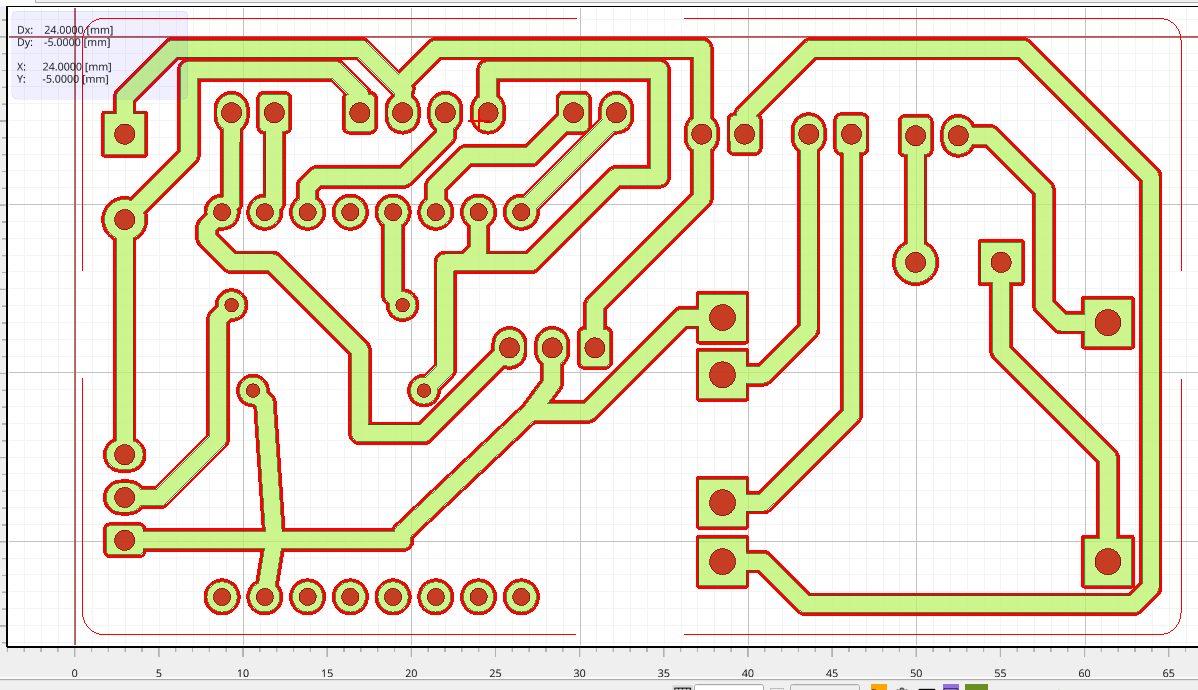Click the horizontal ruler label "25"
The height and width of the screenshot is (690, 1198).
pyautogui.click(x=495, y=673)
